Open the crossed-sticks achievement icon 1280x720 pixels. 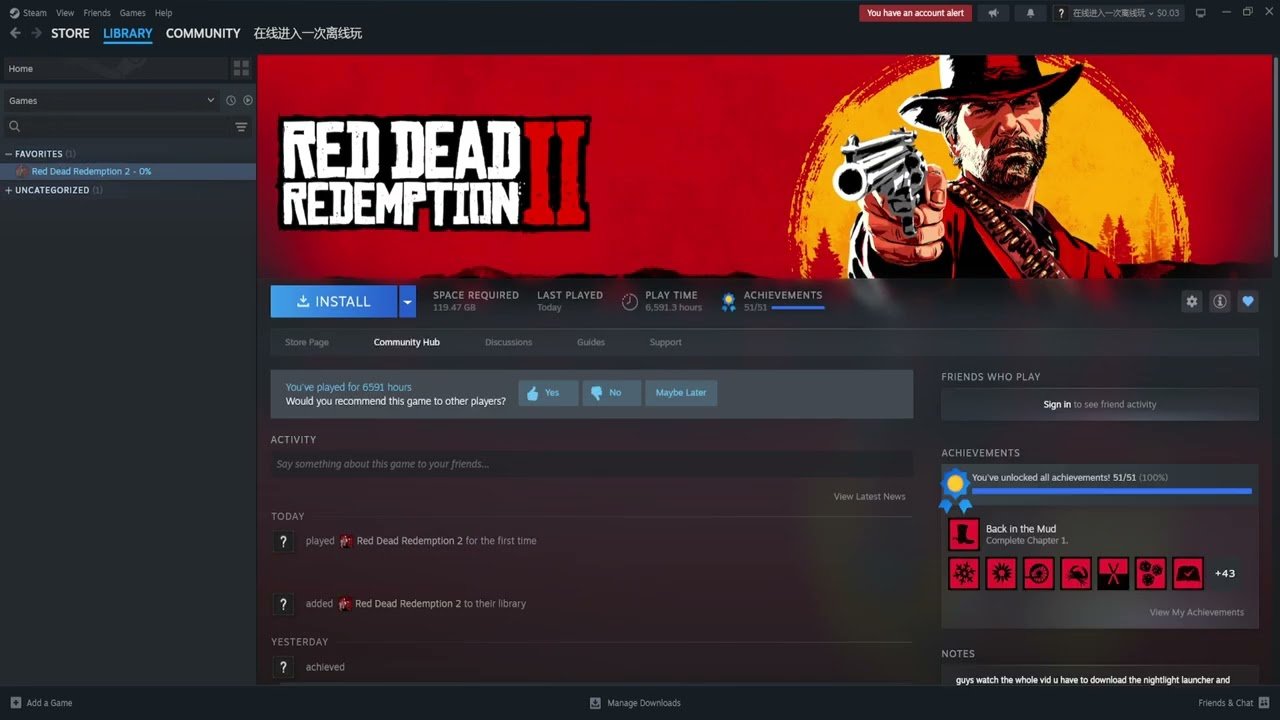(1113, 573)
